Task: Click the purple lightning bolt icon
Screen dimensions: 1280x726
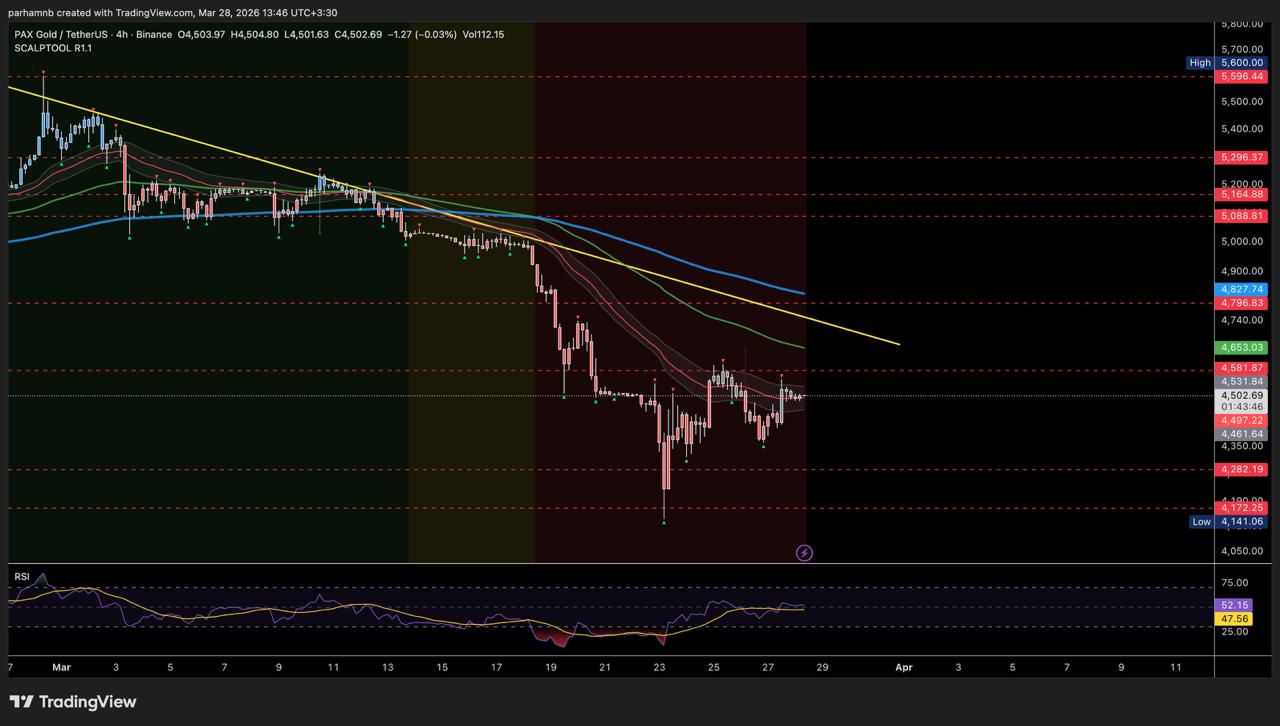Action: (x=804, y=553)
